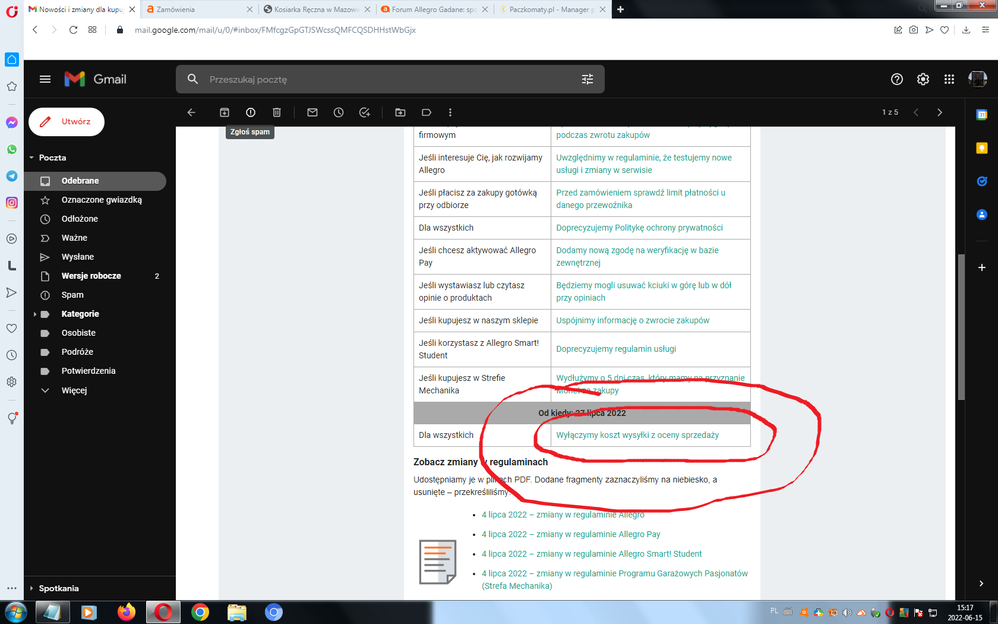Open Google Tasks side panel
This screenshot has height=624, width=998.
coord(981,181)
